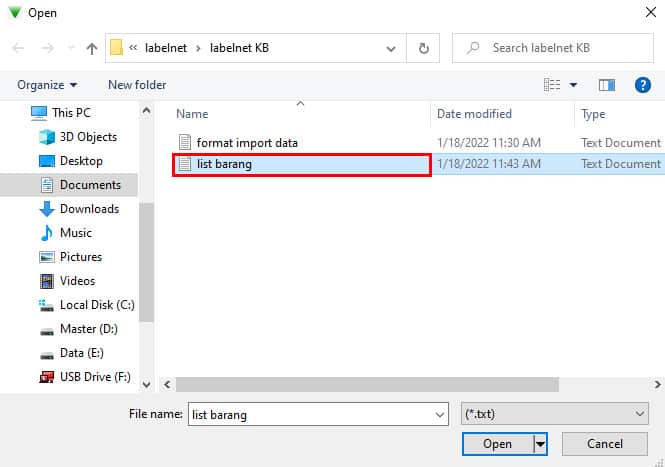
Task: Close the Open dialog
Action: pos(651,12)
